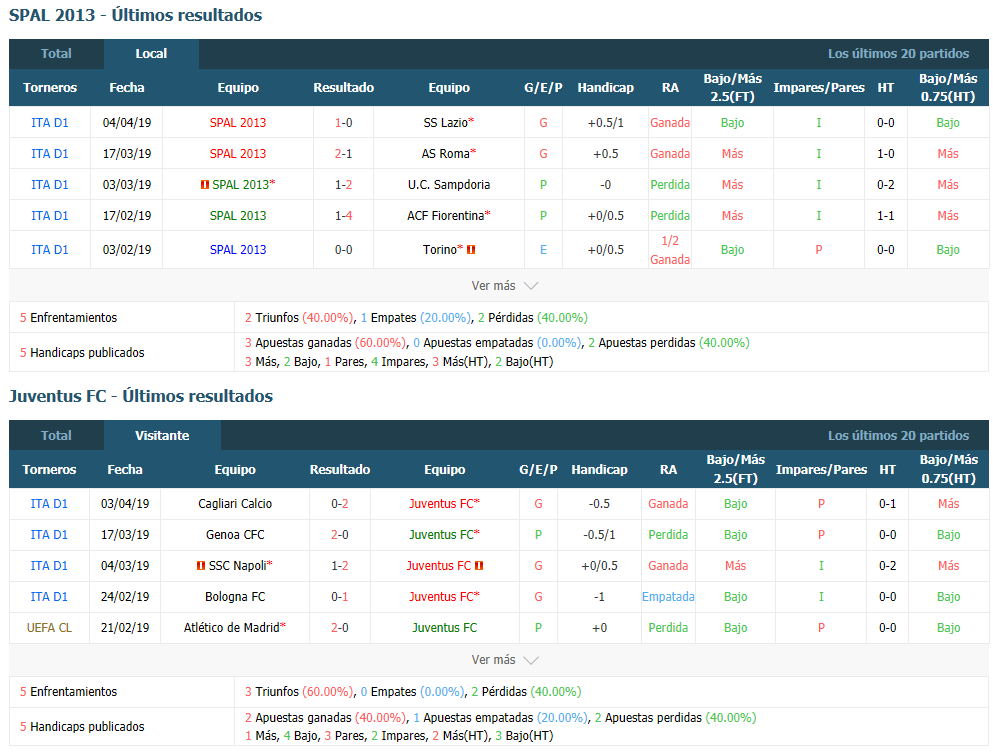Expand Ver más under the Juventus FC results
Image resolution: width=993 pixels, height=753 pixels.
pyautogui.click(x=504, y=660)
